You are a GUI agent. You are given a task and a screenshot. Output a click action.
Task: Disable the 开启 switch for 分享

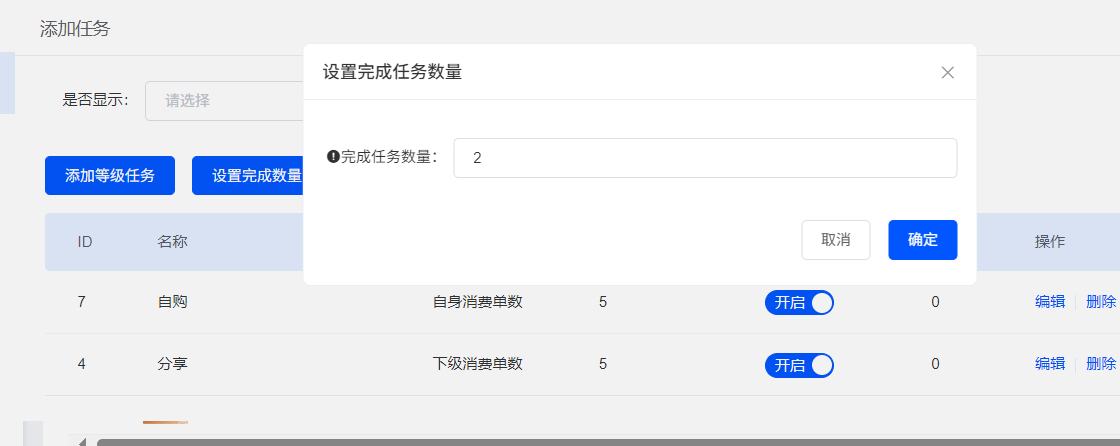[799, 365]
